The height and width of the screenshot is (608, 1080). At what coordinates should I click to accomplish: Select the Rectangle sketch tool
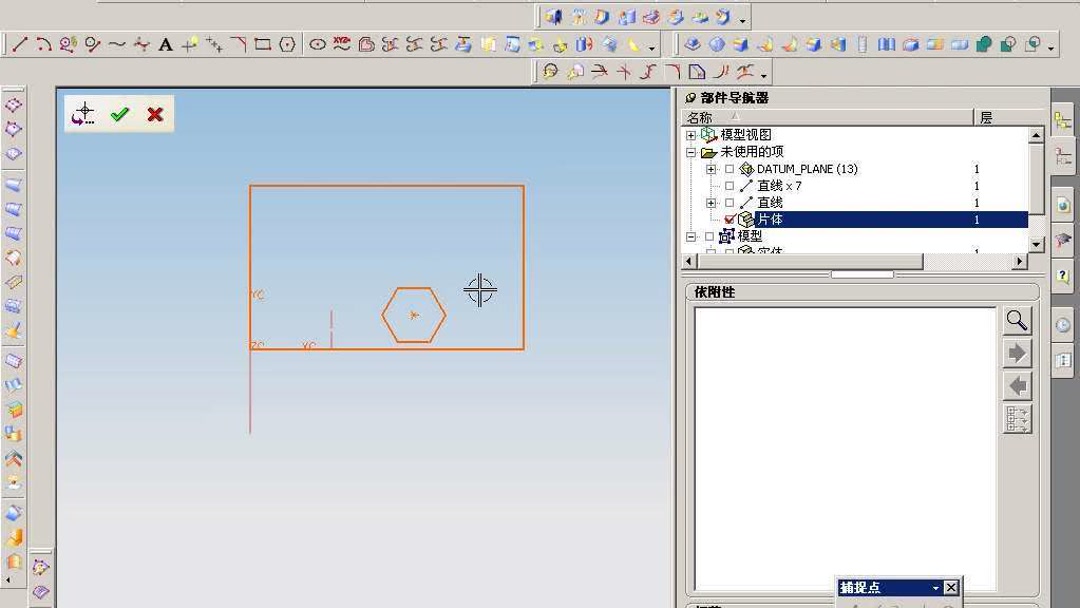coord(264,44)
